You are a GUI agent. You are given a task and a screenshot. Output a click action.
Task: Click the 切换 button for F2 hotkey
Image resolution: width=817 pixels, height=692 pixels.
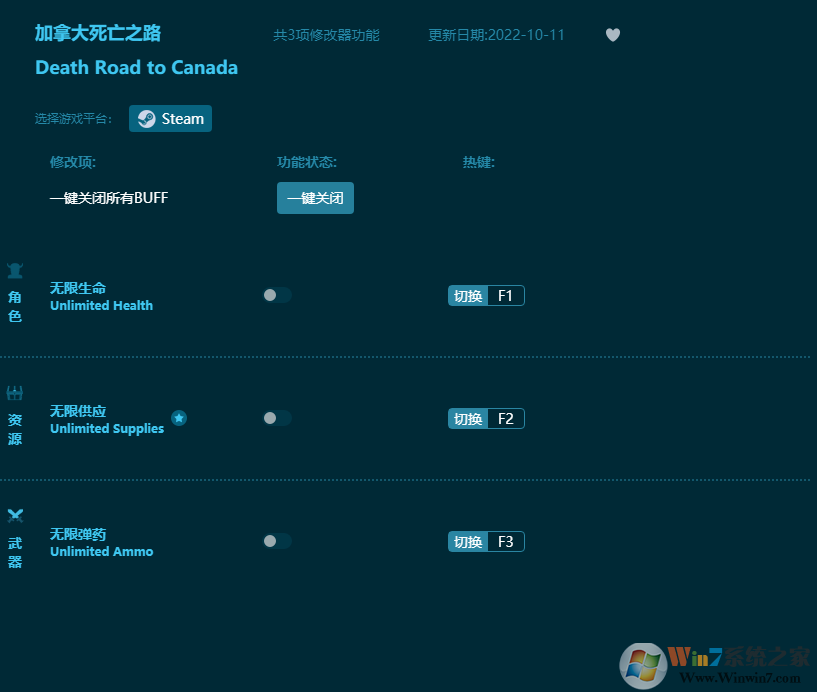coord(468,419)
